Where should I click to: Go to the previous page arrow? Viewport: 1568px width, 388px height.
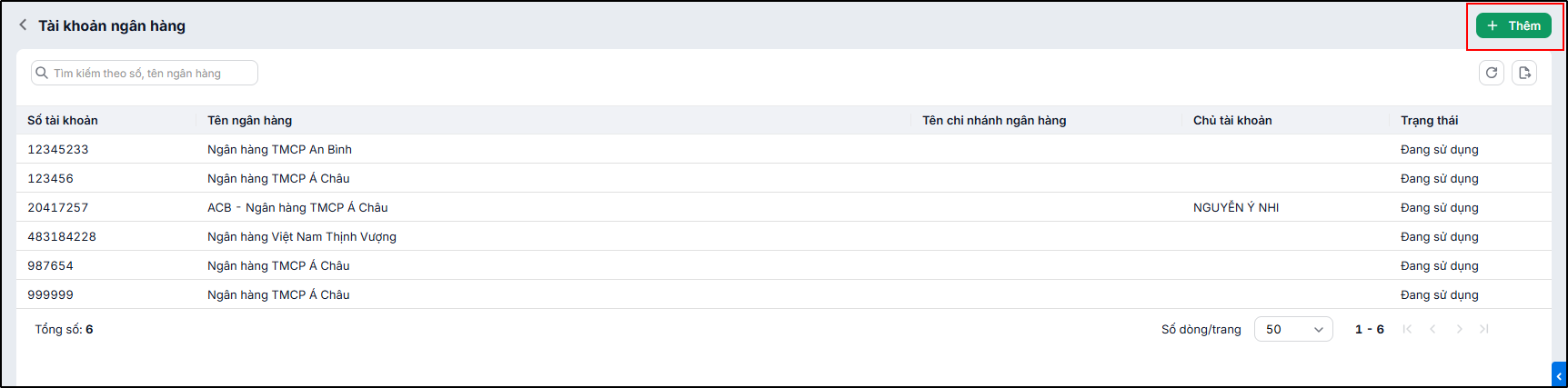[x=1433, y=329]
